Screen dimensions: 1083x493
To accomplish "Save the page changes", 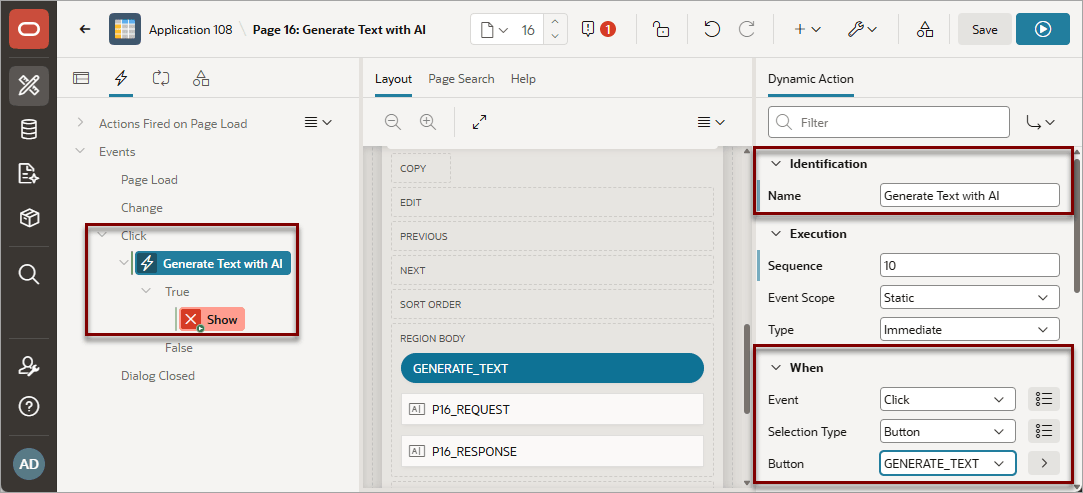I will coord(984,29).
